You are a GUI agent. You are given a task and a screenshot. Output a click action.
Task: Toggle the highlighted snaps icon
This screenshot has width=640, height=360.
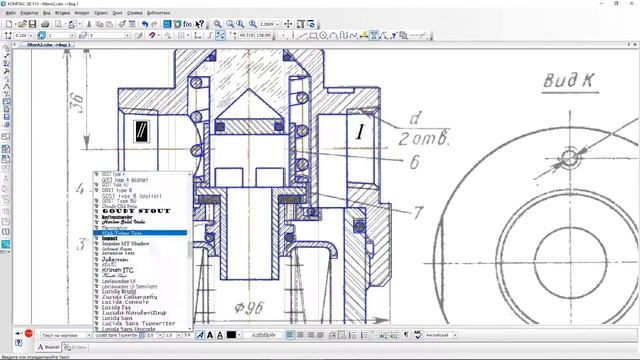click(220, 36)
